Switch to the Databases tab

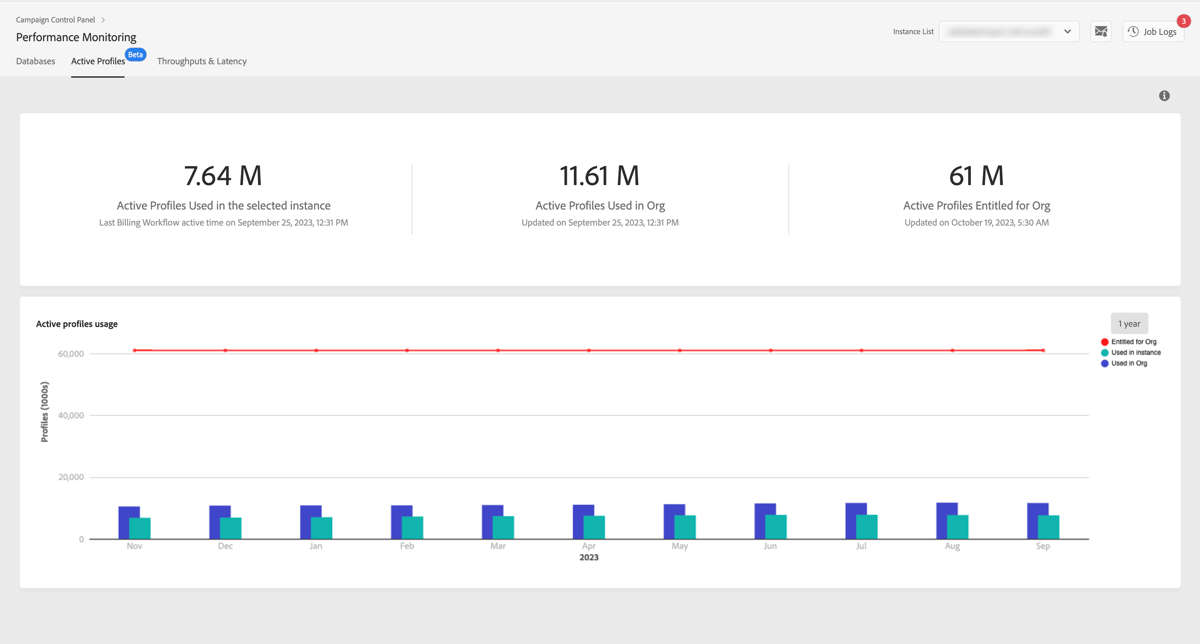click(35, 61)
